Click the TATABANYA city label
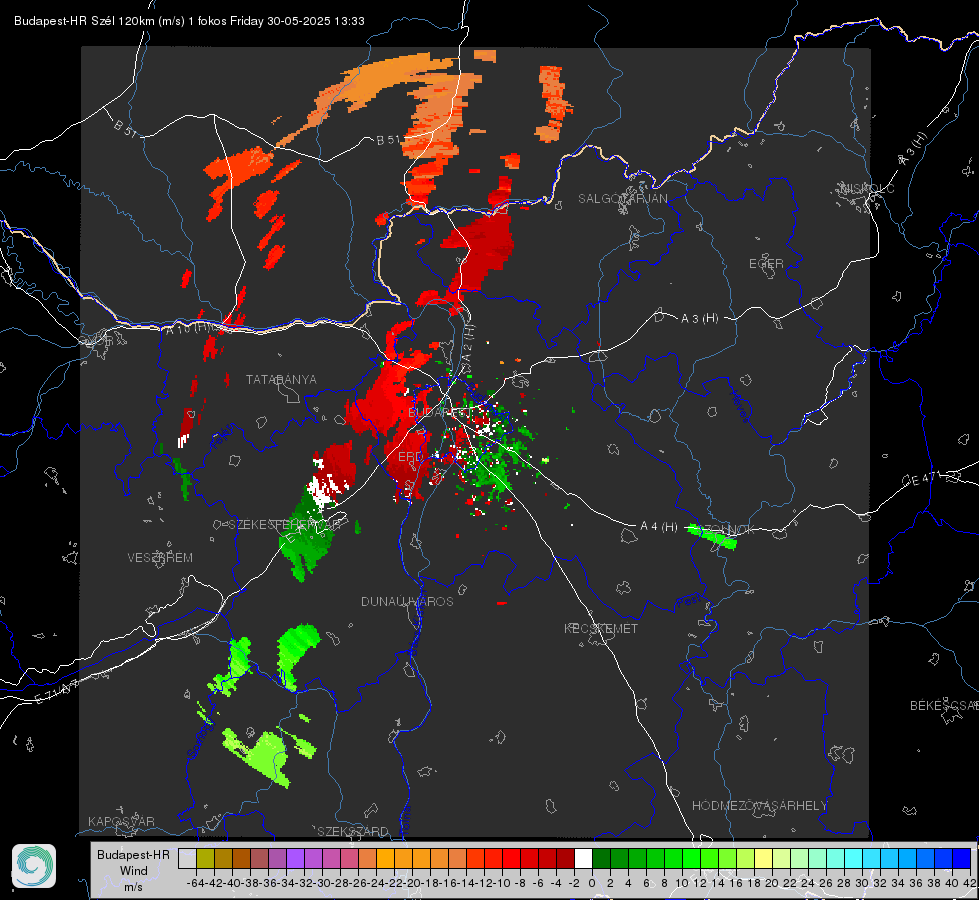Viewport: 979px width, 900px height. (281, 380)
